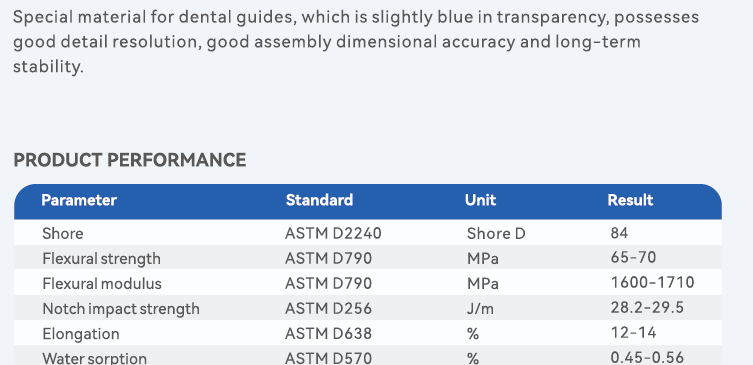This screenshot has width=753, height=365.
Task: Click the 84 Shore result value
Action: pos(619,233)
